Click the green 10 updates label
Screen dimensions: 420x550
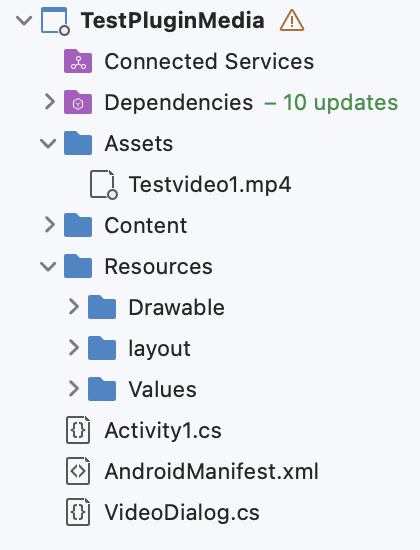click(331, 102)
